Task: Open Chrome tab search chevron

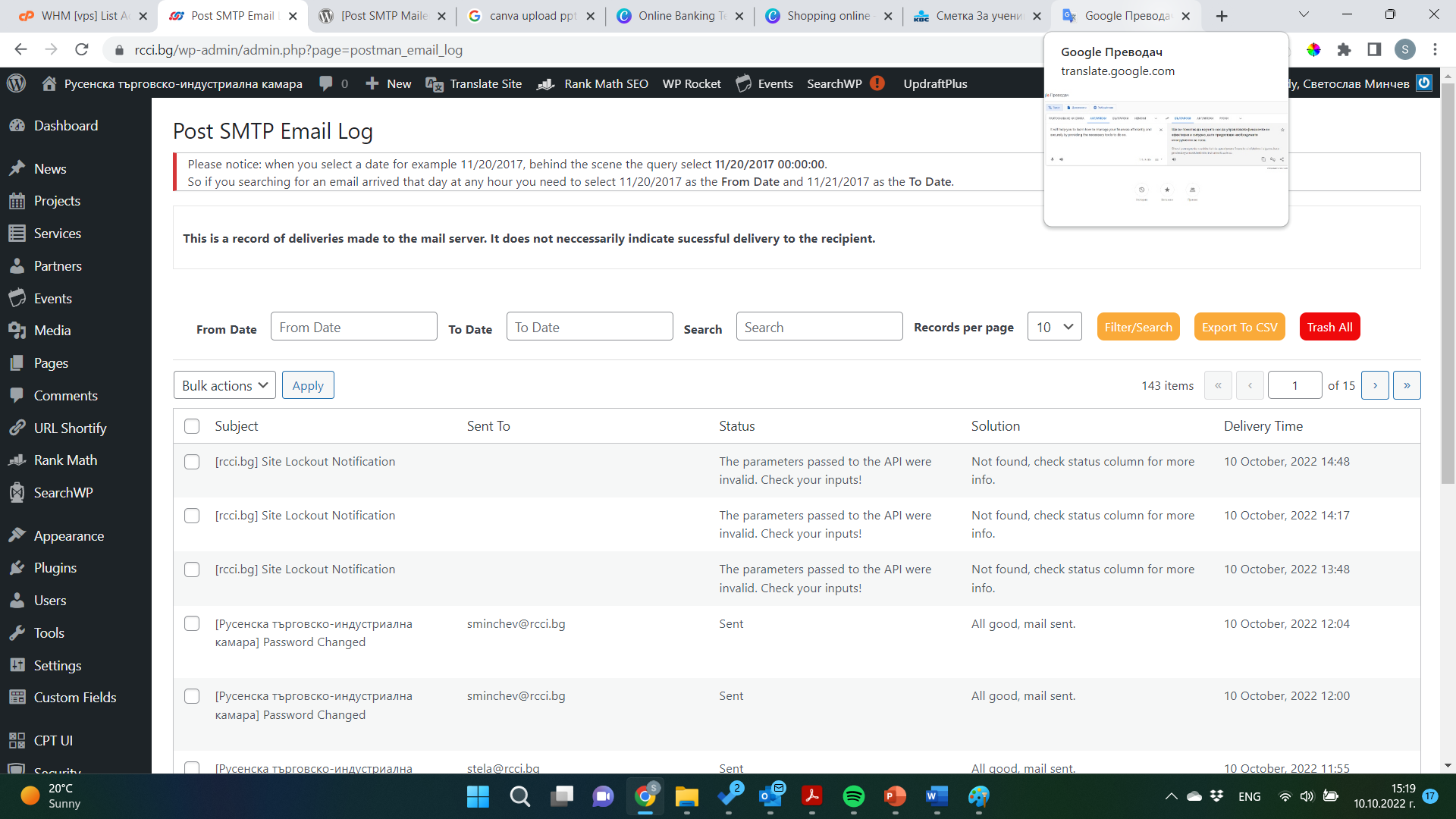Action: pyautogui.click(x=1304, y=15)
